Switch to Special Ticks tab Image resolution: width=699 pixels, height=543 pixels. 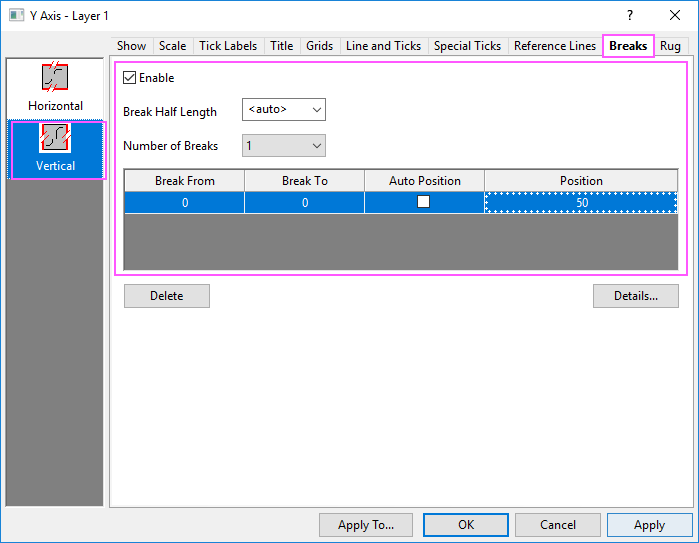tap(467, 46)
